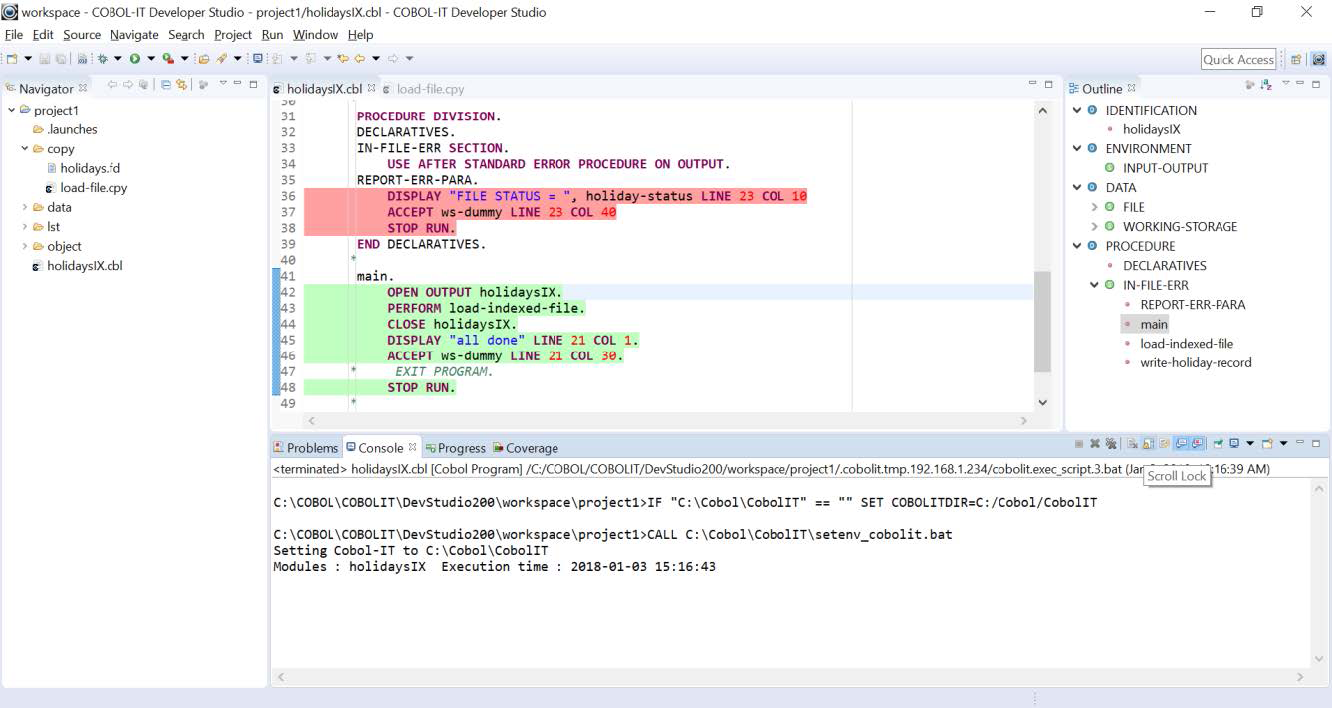Click the Debug bug icon in toolbar
This screenshot has height=708, width=1332.
(x=103, y=59)
